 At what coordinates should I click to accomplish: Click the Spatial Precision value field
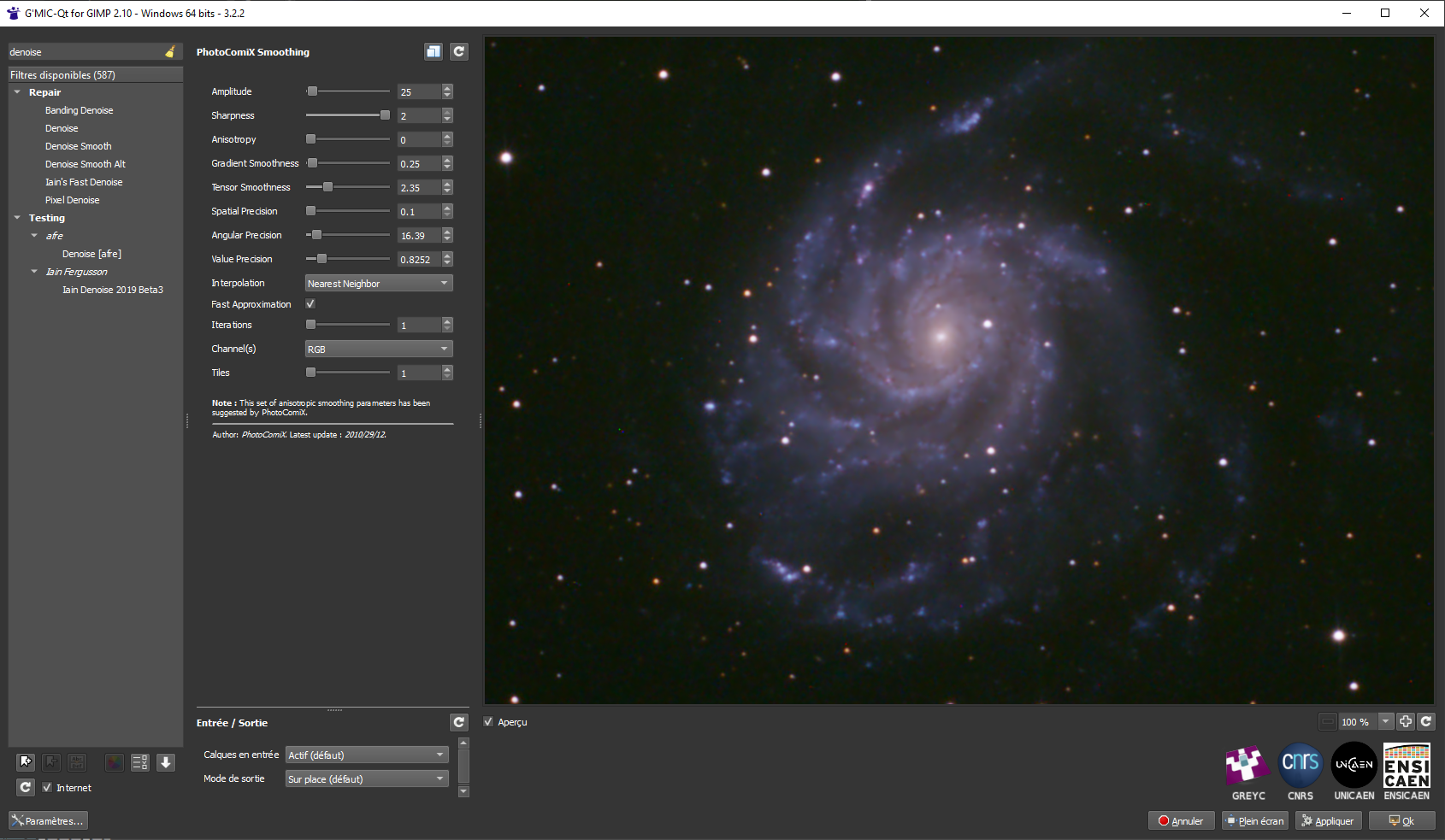click(419, 211)
